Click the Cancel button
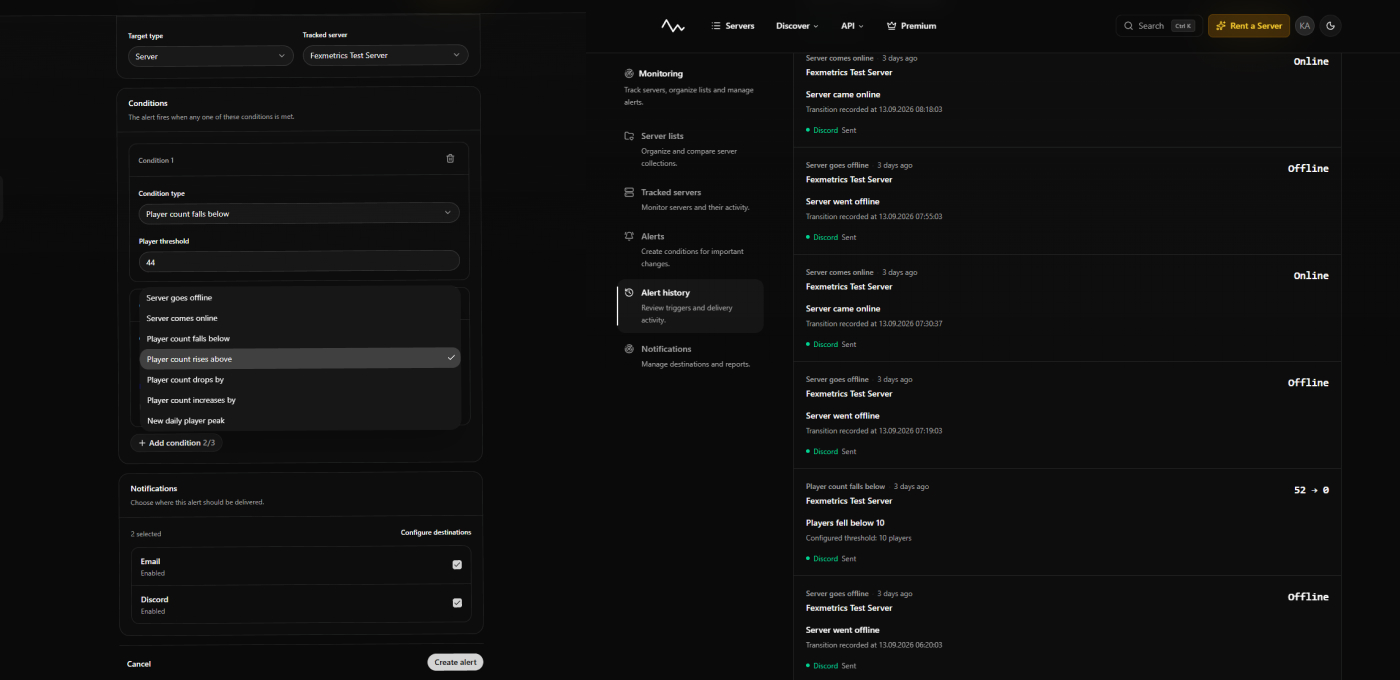The width and height of the screenshot is (1400, 680). tap(139, 663)
